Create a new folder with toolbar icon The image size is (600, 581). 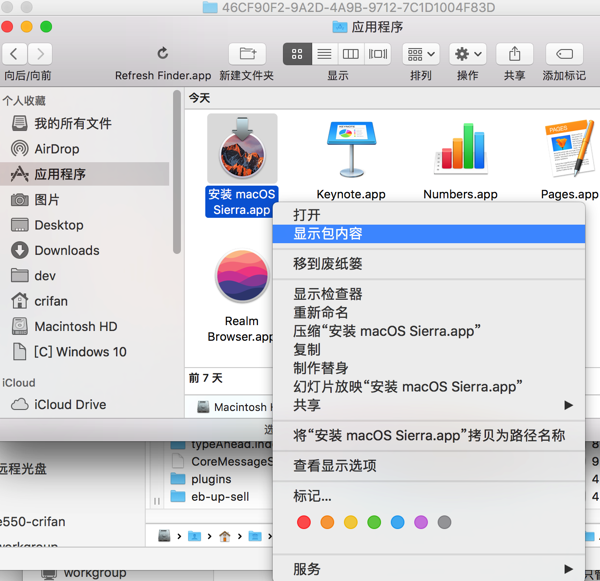[247, 54]
